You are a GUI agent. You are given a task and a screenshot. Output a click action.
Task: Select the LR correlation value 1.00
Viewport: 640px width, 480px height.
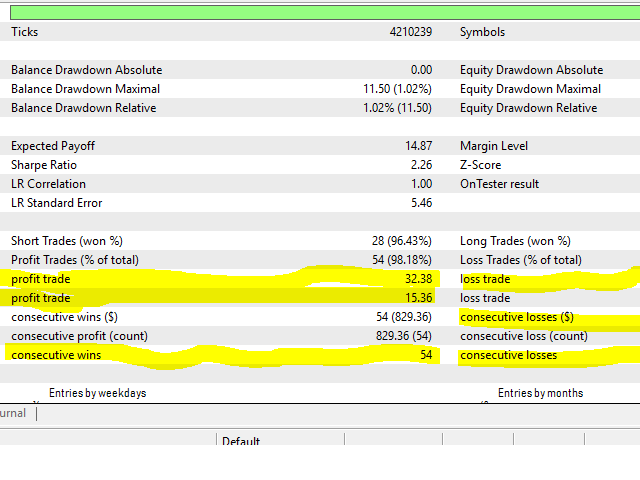click(421, 184)
